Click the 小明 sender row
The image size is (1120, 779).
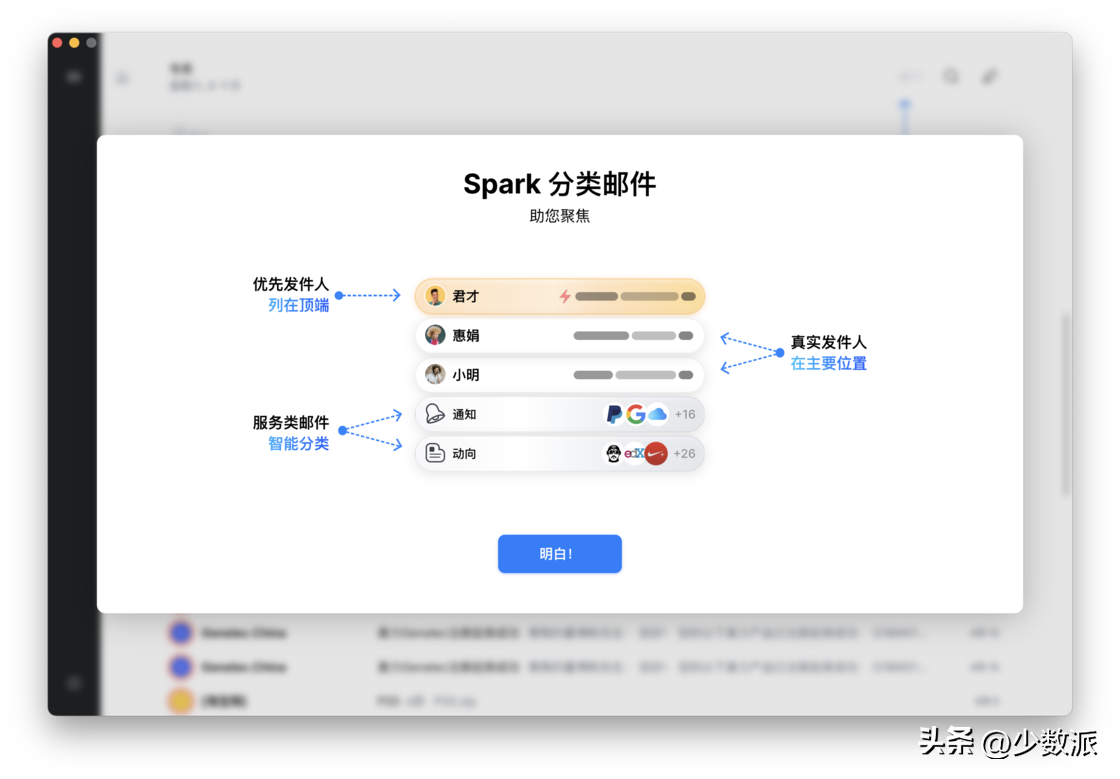pos(559,375)
